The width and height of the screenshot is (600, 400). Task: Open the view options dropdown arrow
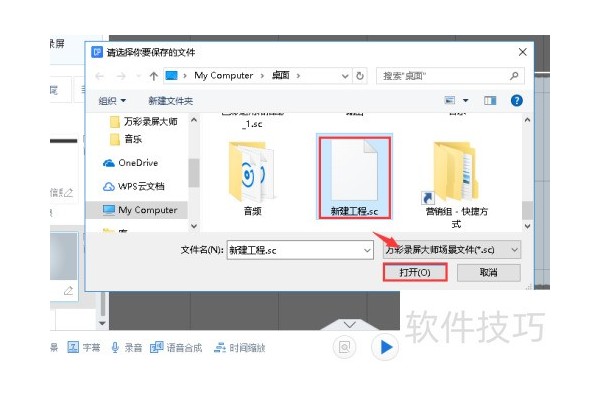click(x=466, y=100)
